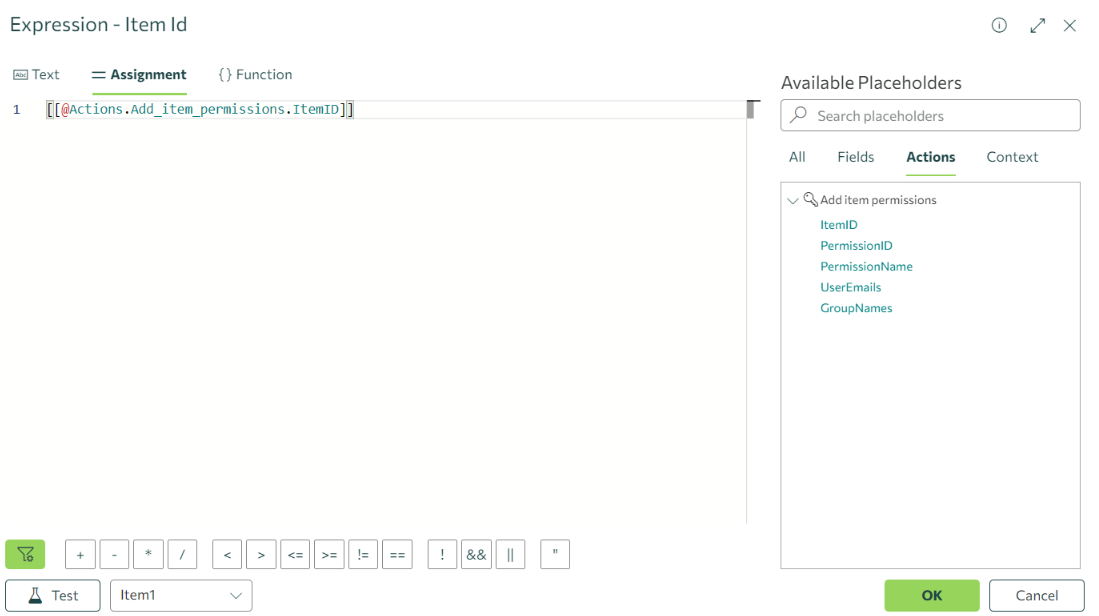The height and width of the screenshot is (616, 1099).
Task: Insert the plus operator
Action: 80,554
